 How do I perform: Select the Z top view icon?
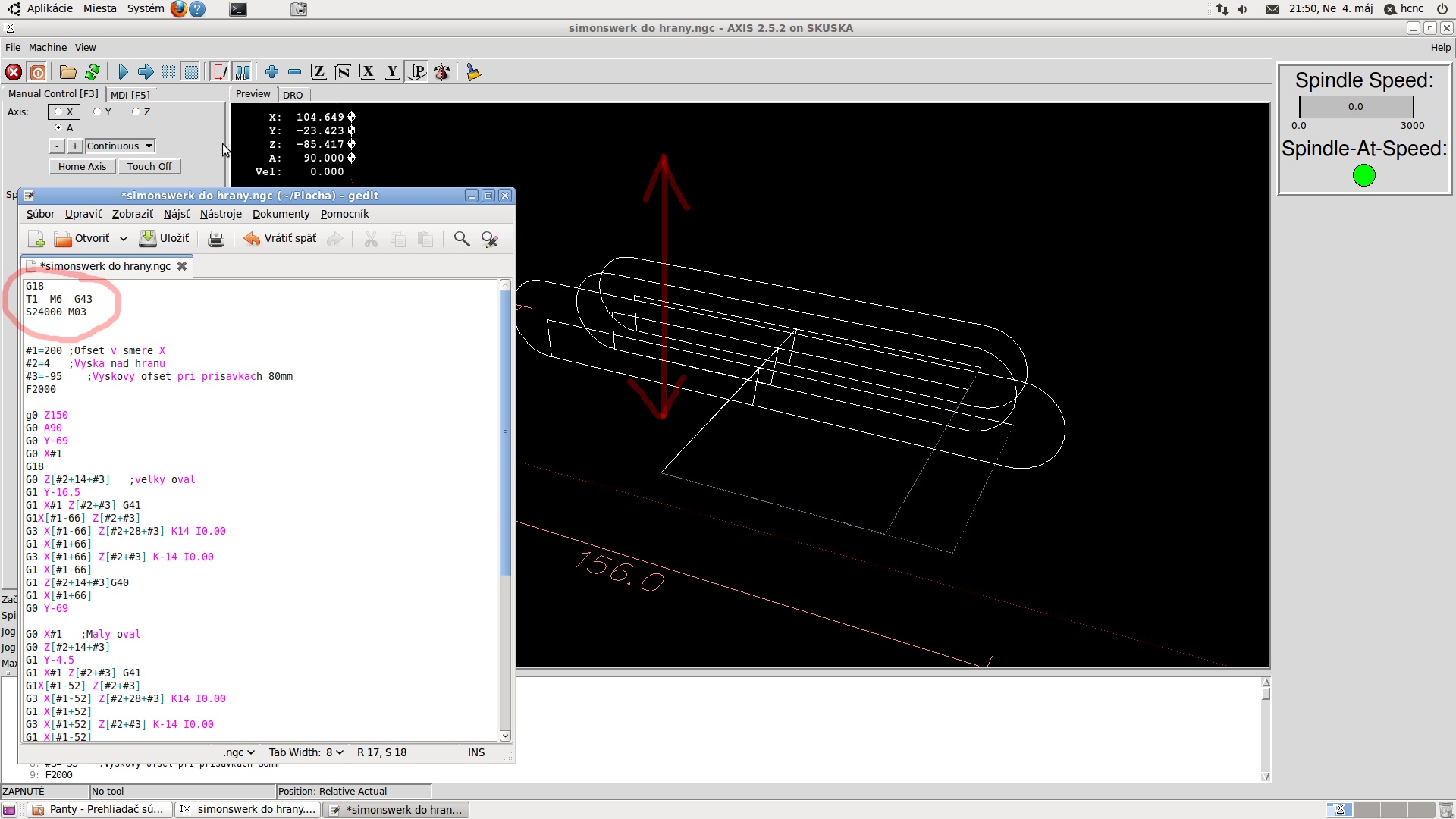click(x=318, y=72)
